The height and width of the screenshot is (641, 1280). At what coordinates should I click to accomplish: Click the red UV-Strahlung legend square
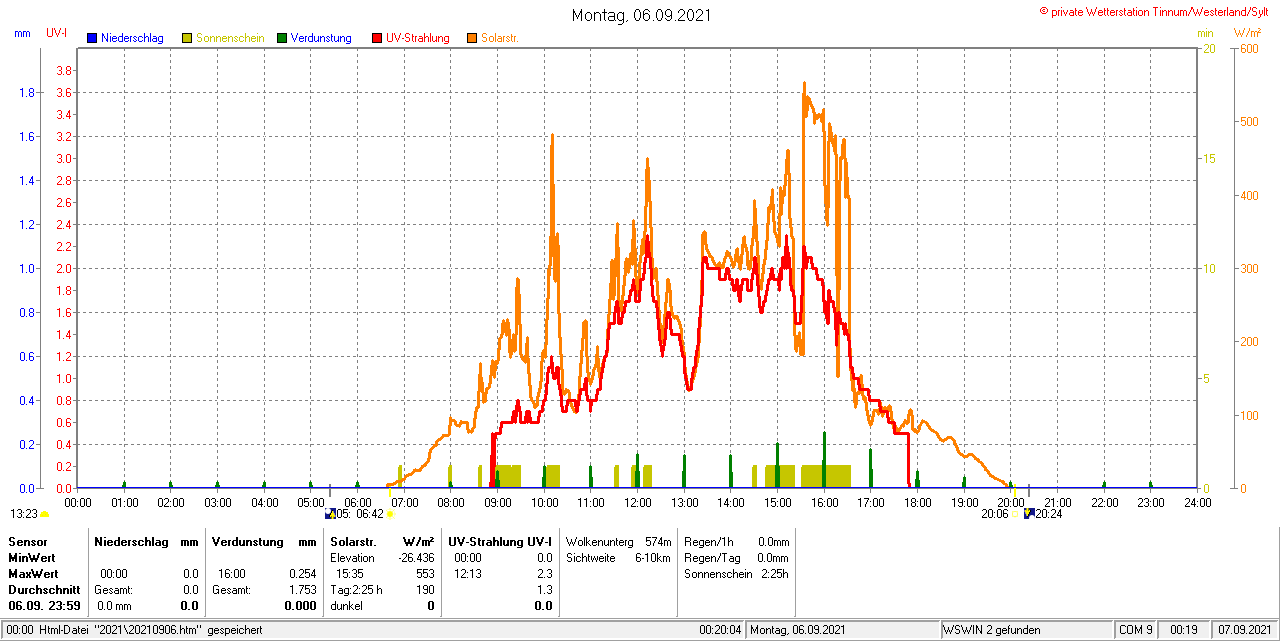377,38
